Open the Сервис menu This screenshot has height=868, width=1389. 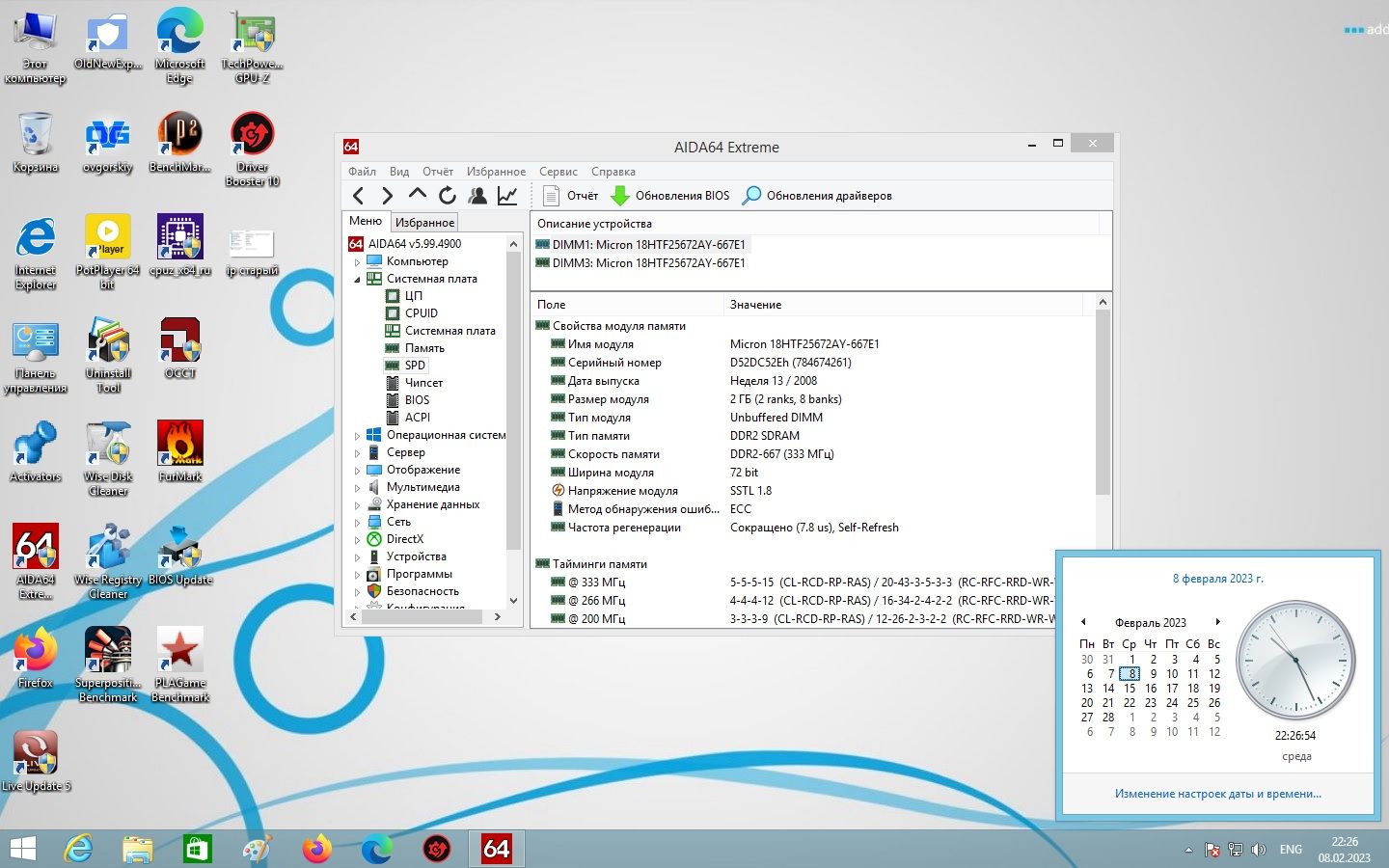click(x=558, y=172)
